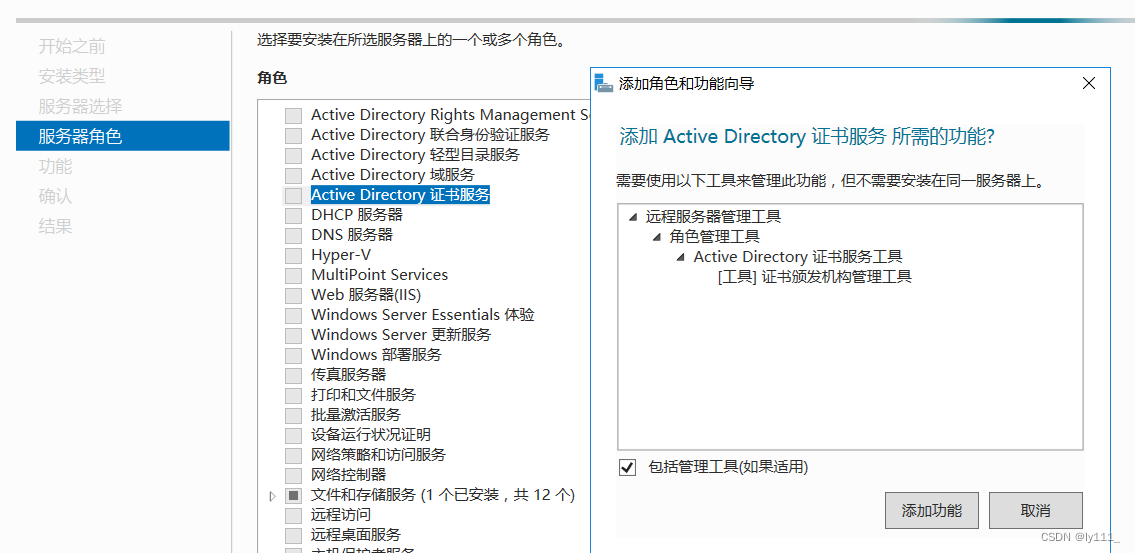The height and width of the screenshot is (553, 1135).
Task: Check 网络策略和访问服务 role
Action: 293,455
